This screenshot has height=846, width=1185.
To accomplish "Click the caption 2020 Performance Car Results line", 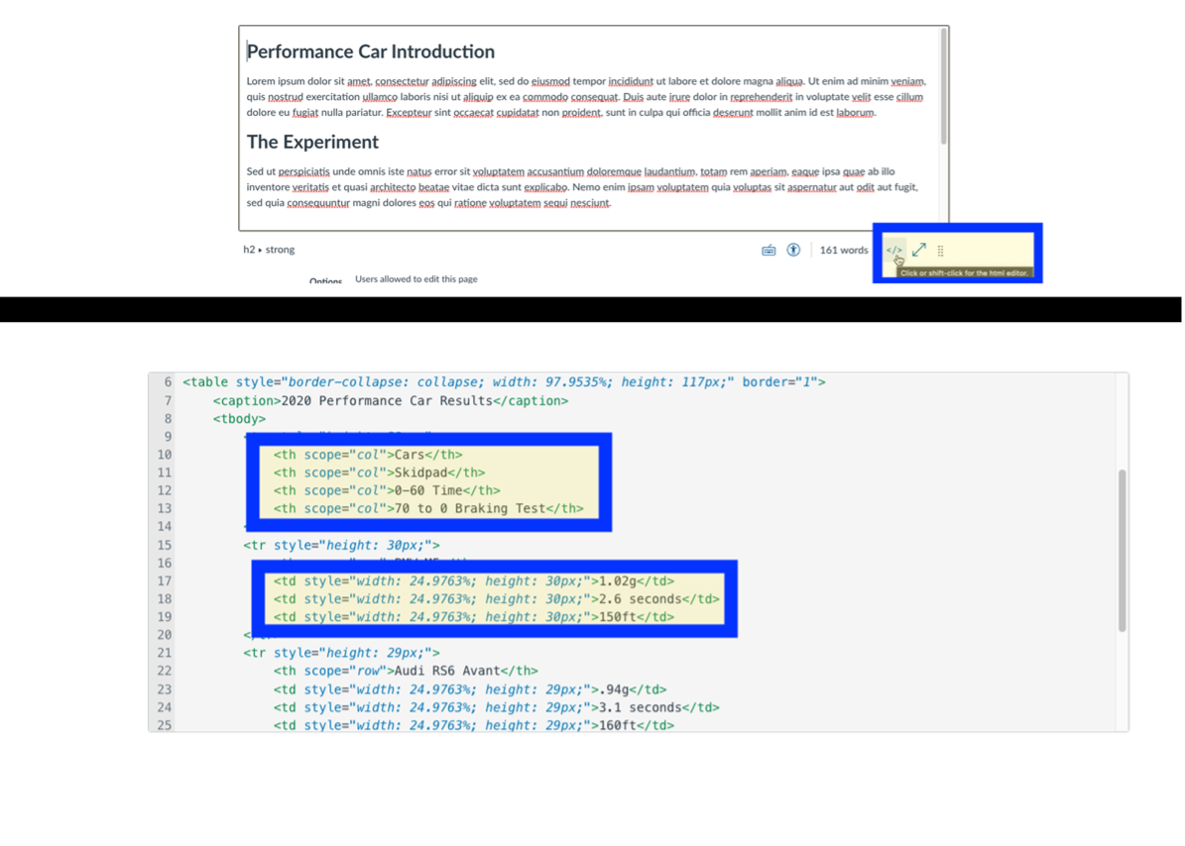I will (390, 401).
